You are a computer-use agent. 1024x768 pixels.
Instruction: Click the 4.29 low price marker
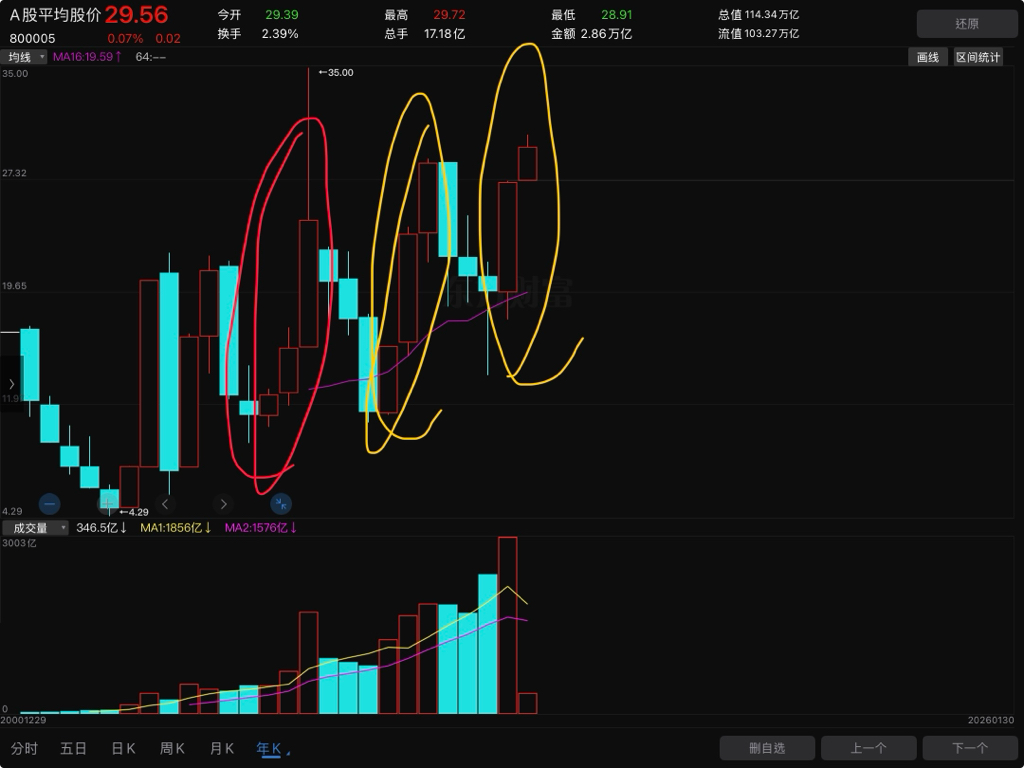point(134,512)
